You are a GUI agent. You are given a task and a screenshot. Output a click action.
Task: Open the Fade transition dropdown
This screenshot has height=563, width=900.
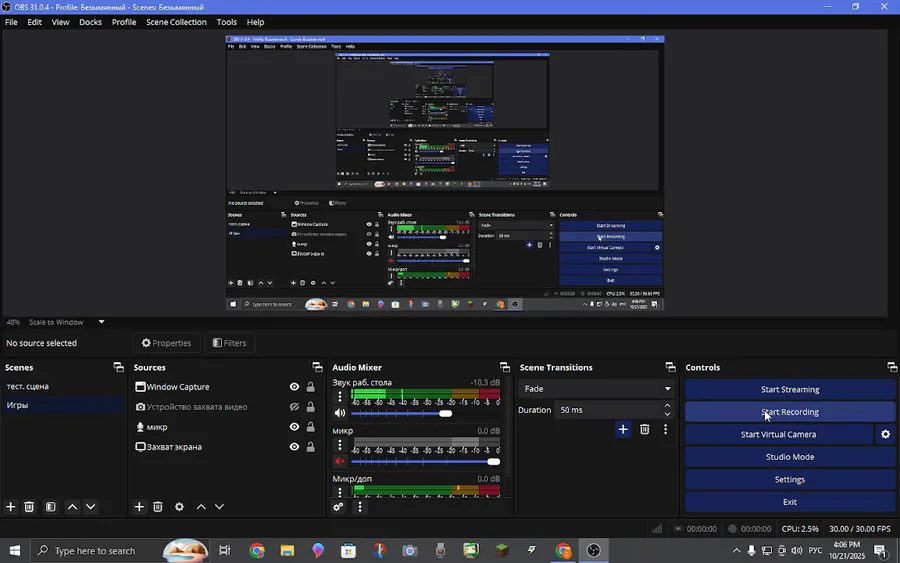[x=596, y=389]
